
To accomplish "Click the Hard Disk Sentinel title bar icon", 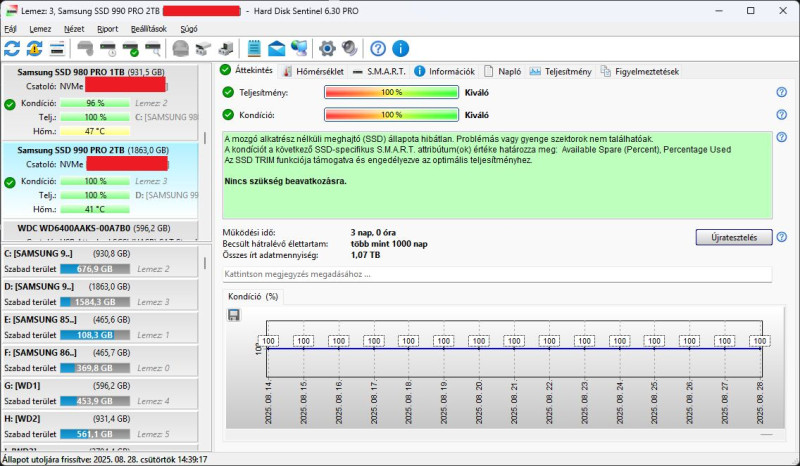I will coord(10,10).
